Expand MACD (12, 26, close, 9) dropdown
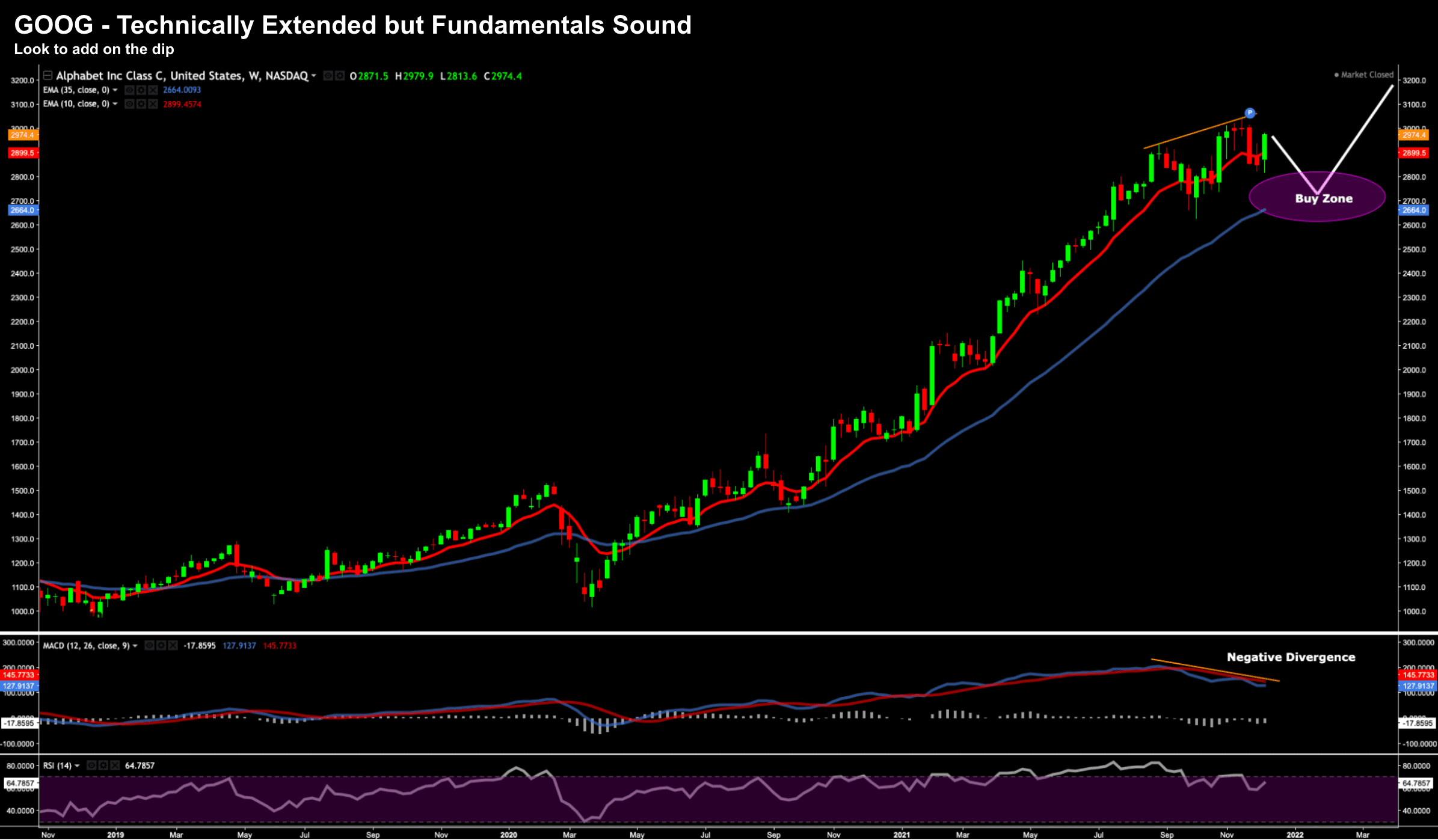Screen dimensions: 1438x840 [x=135, y=645]
